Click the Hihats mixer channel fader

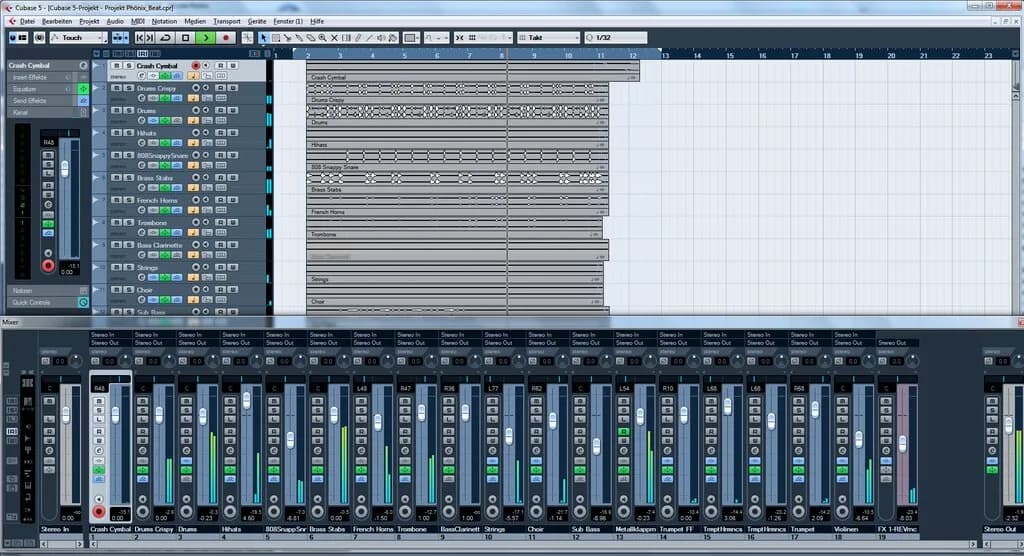point(246,400)
